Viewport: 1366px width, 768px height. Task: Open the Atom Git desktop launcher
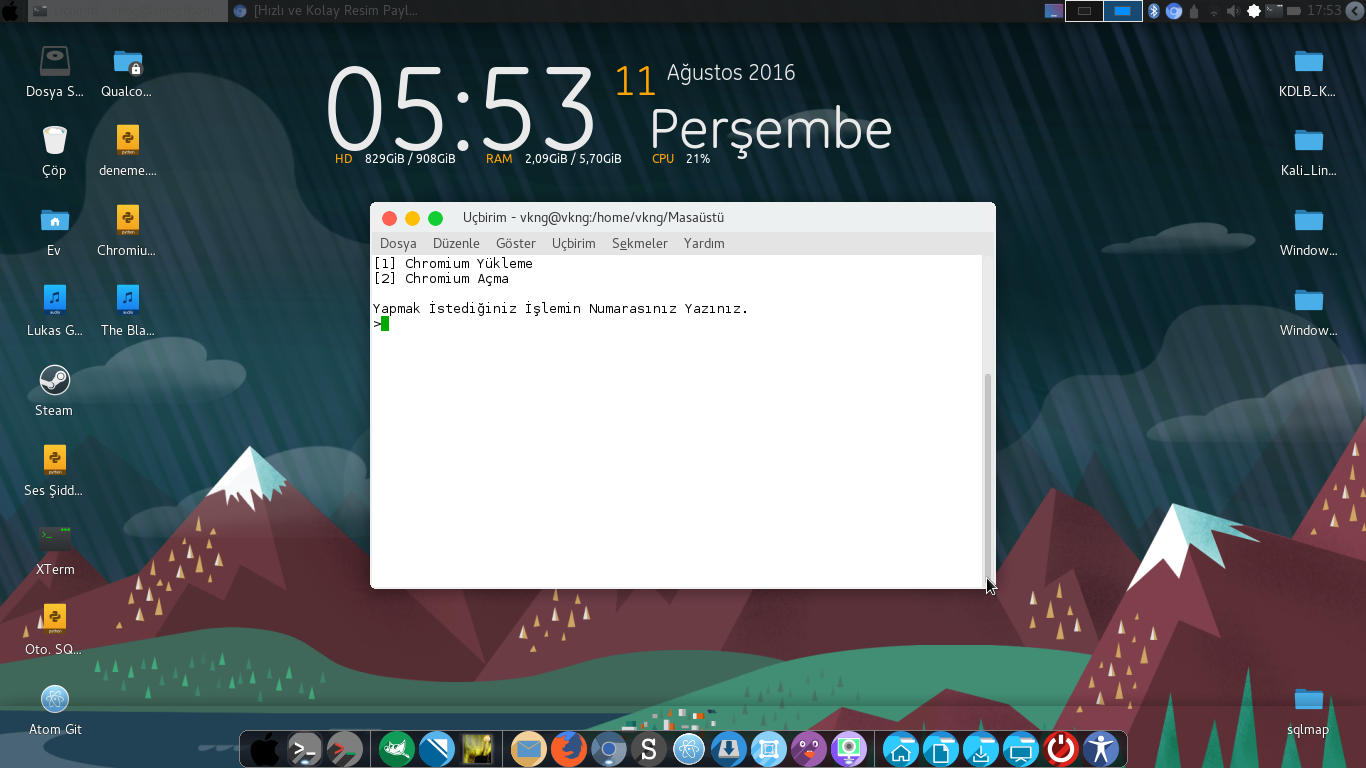[55, 699]
